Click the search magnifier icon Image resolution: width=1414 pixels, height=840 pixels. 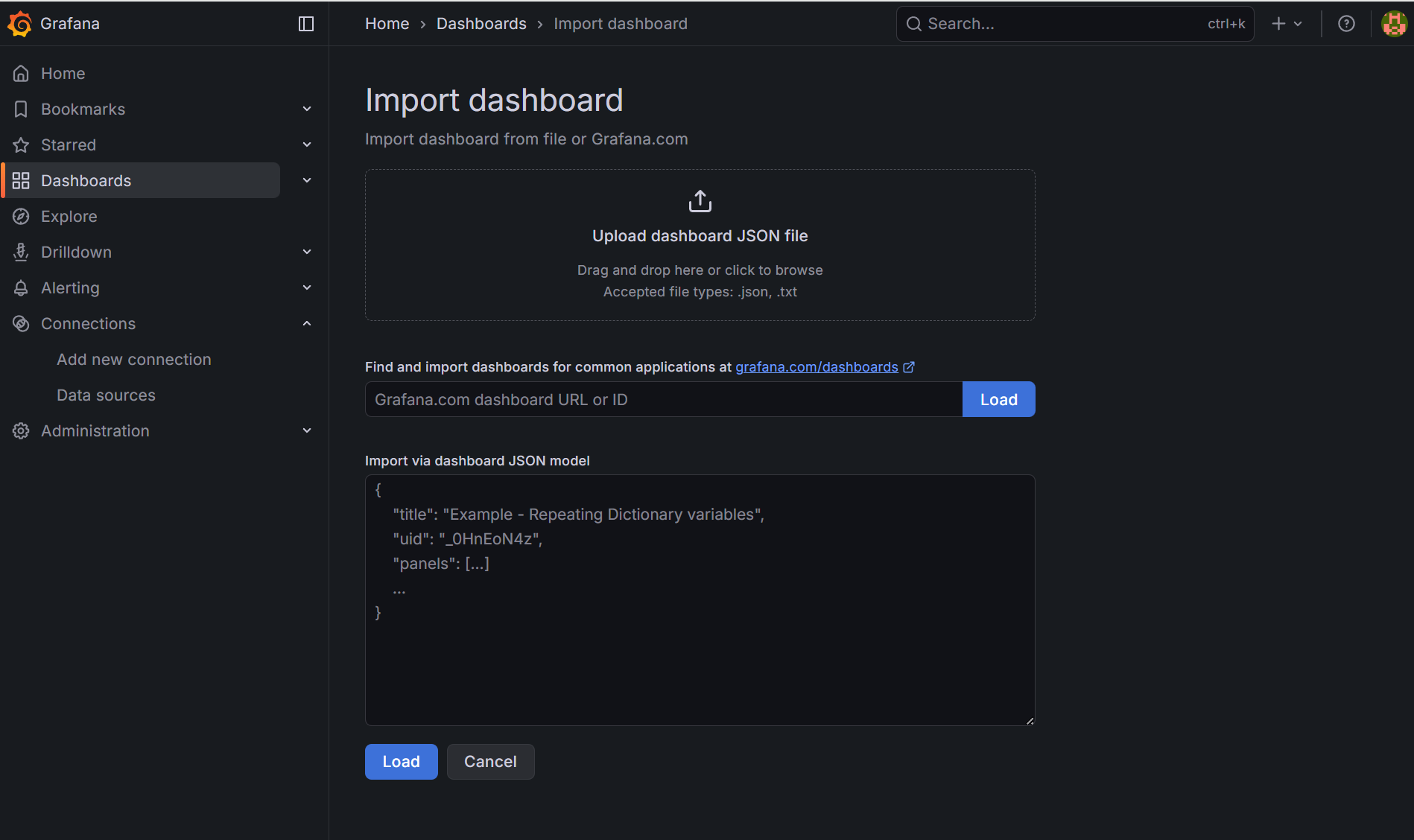(x=914, y=24)
